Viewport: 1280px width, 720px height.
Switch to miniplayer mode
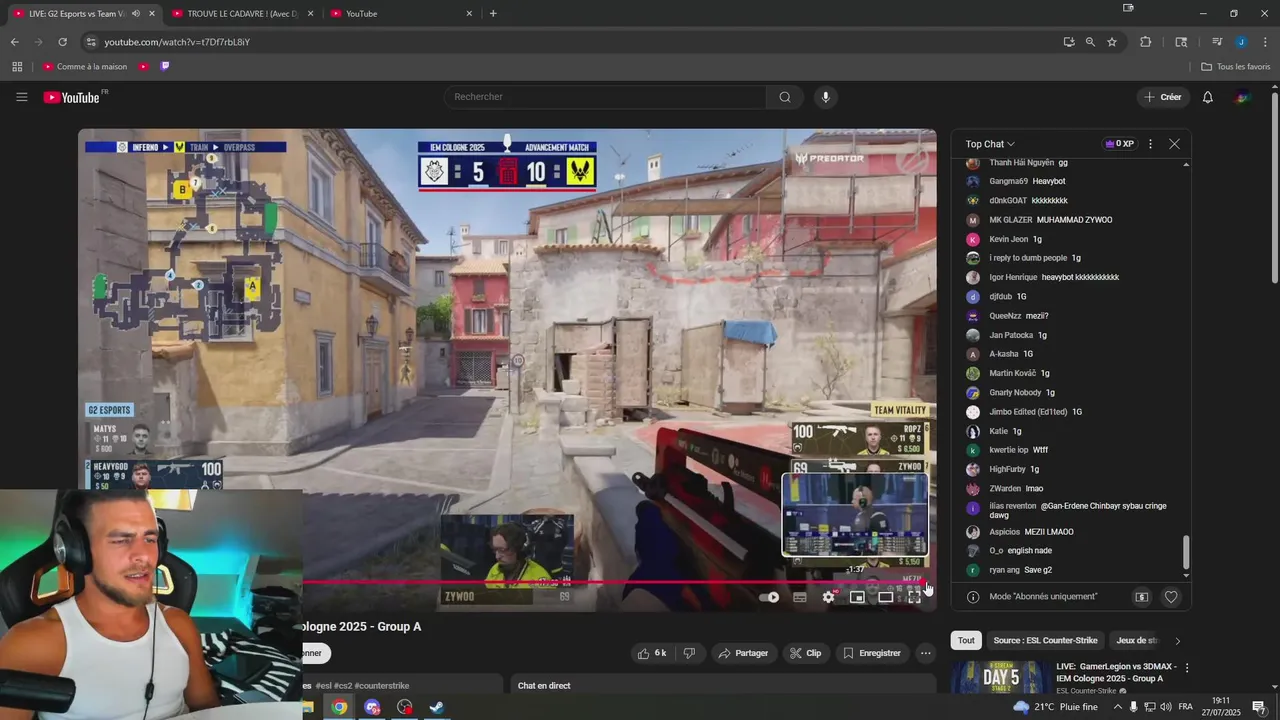click(x=857, y=597)
